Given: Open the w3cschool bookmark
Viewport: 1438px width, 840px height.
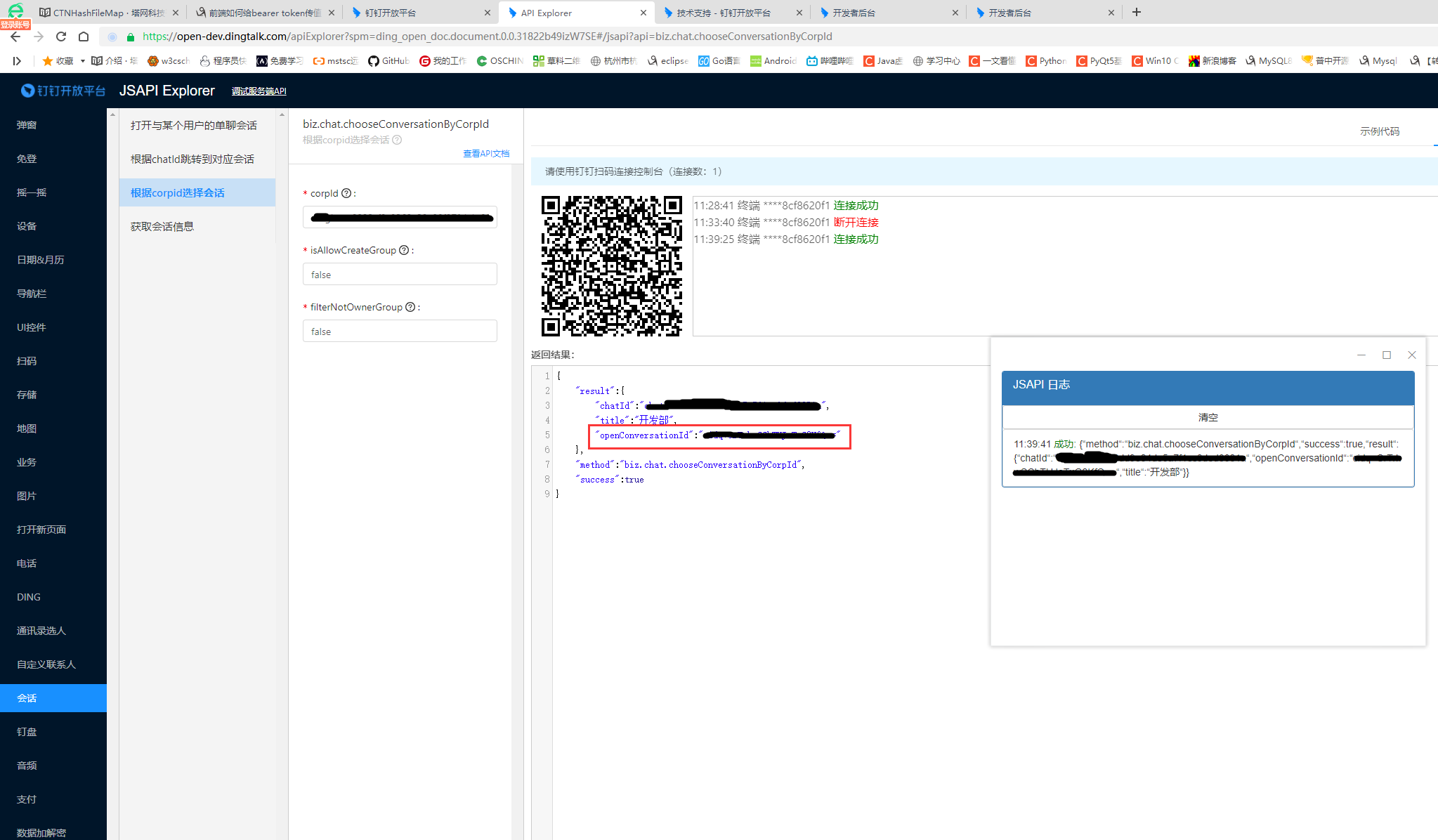Looking at the screenshot, I should point(169,61).
